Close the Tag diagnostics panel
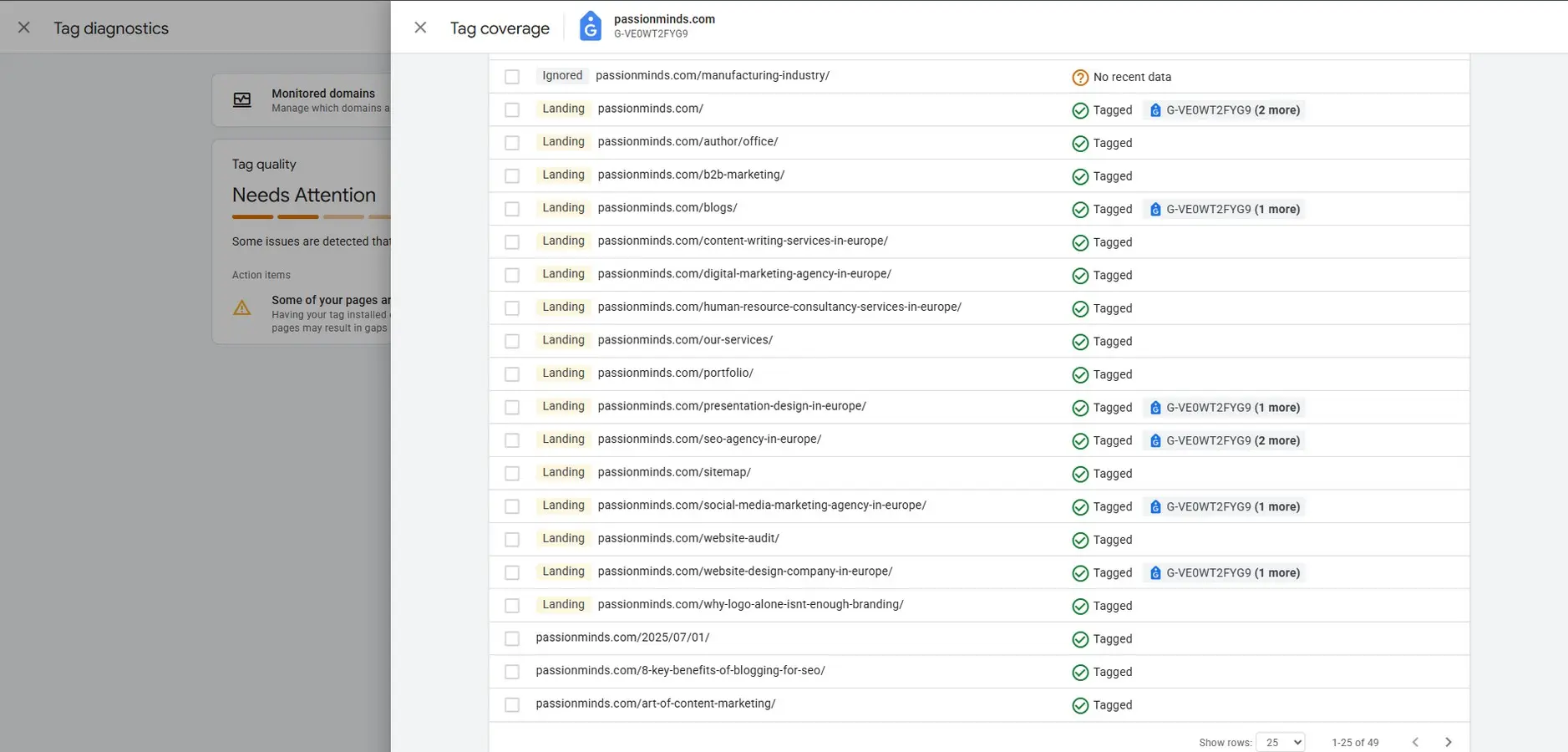Image resolution: width=1568 pixels, height=752 pixels. pyautogui.click(x=24, y=28)
